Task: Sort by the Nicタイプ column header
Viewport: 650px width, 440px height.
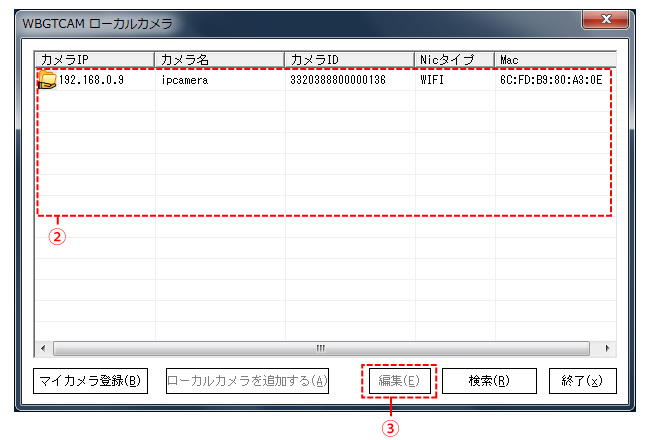Action: [x=455, y=60]
